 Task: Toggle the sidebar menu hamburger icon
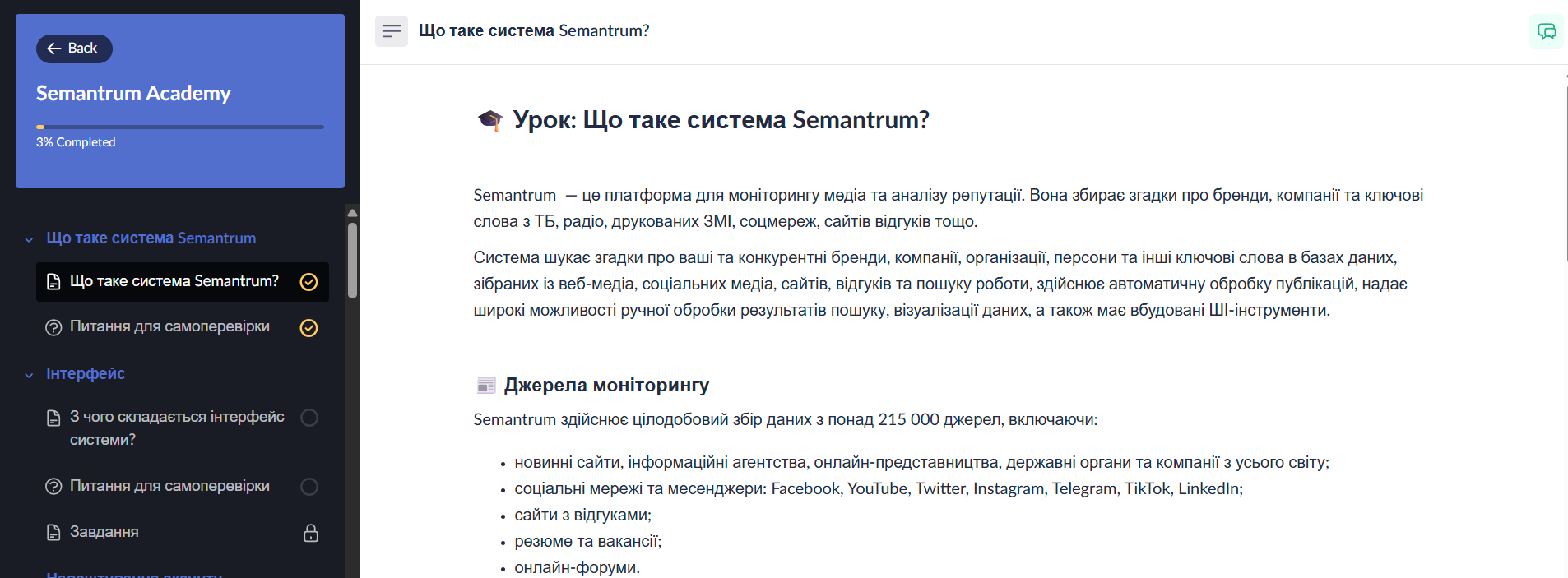(392, 31)
